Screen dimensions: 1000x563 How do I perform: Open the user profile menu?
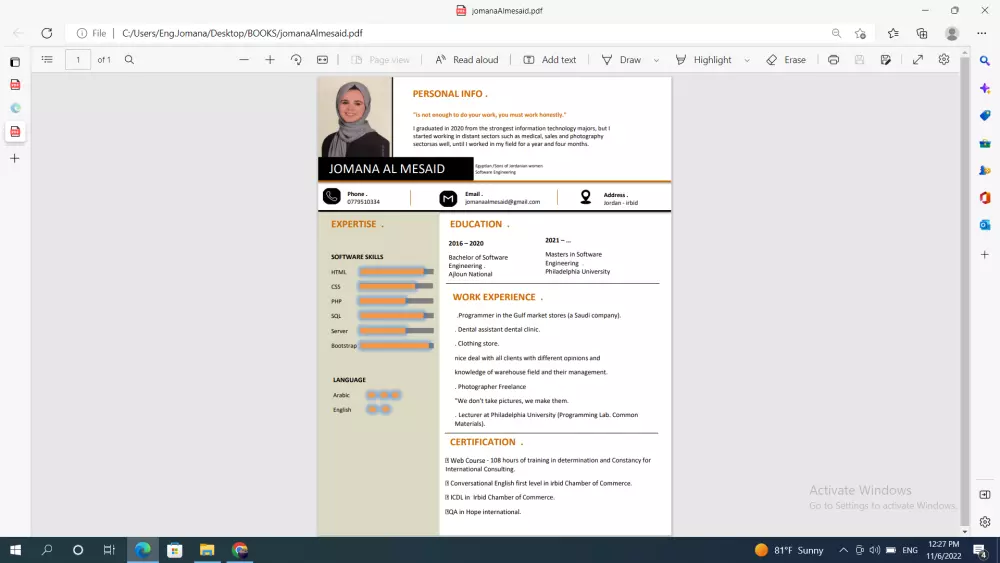(x=952, y=33)
